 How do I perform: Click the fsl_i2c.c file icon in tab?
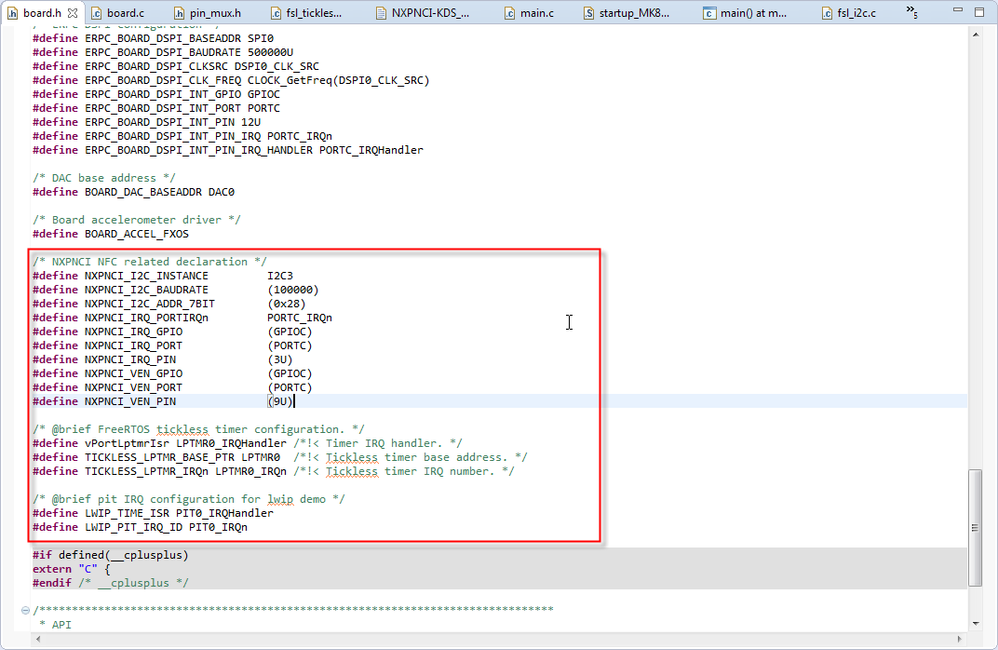[x=827, y=13]
